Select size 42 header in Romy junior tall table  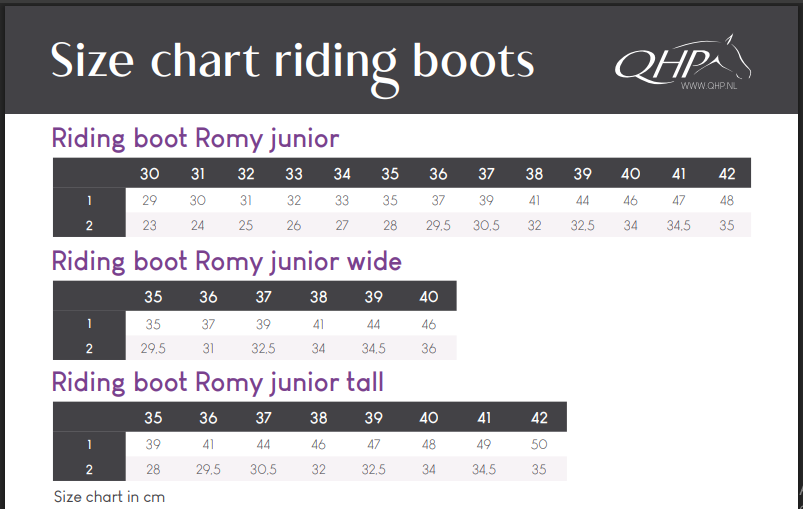click(x=539, y=418)
